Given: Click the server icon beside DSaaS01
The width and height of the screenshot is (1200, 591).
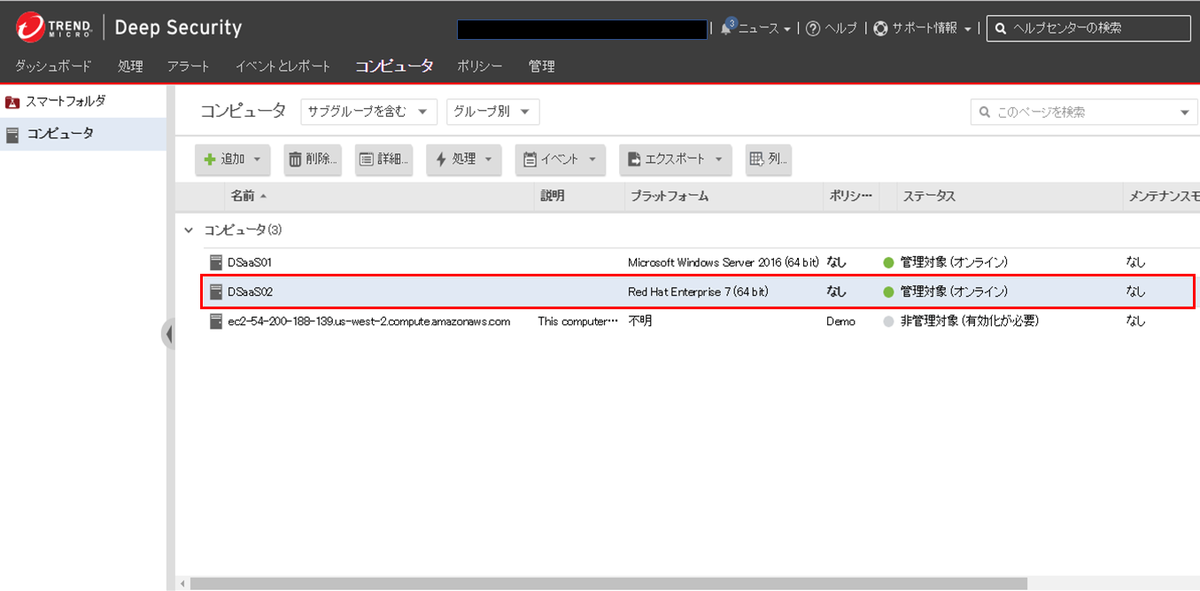Looking at the screenshot, I should point(216,262).
